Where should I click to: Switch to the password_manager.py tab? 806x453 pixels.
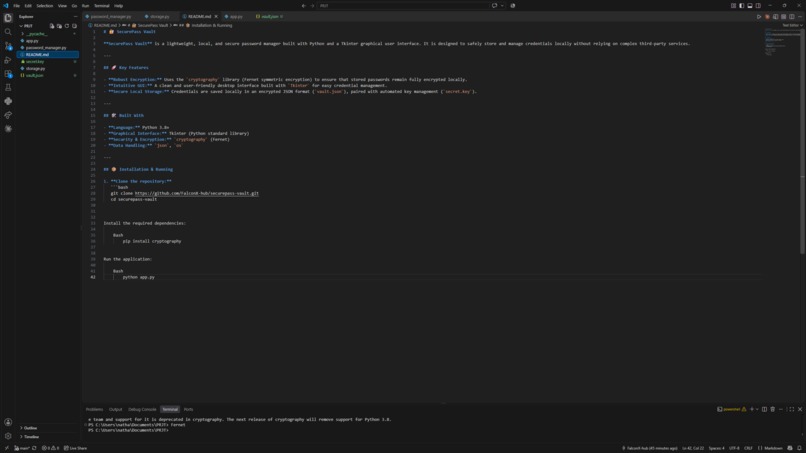click(111, 16)
